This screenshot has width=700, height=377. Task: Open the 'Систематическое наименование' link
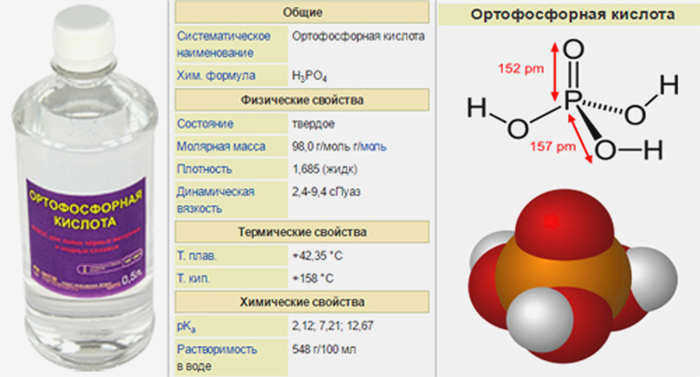(224, 44)
